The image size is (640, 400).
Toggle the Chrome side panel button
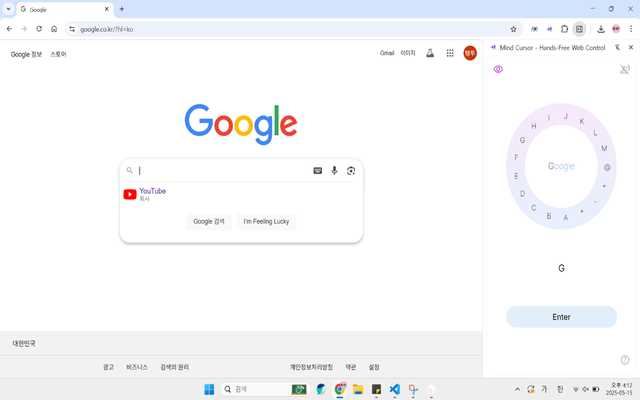[579, 29]
